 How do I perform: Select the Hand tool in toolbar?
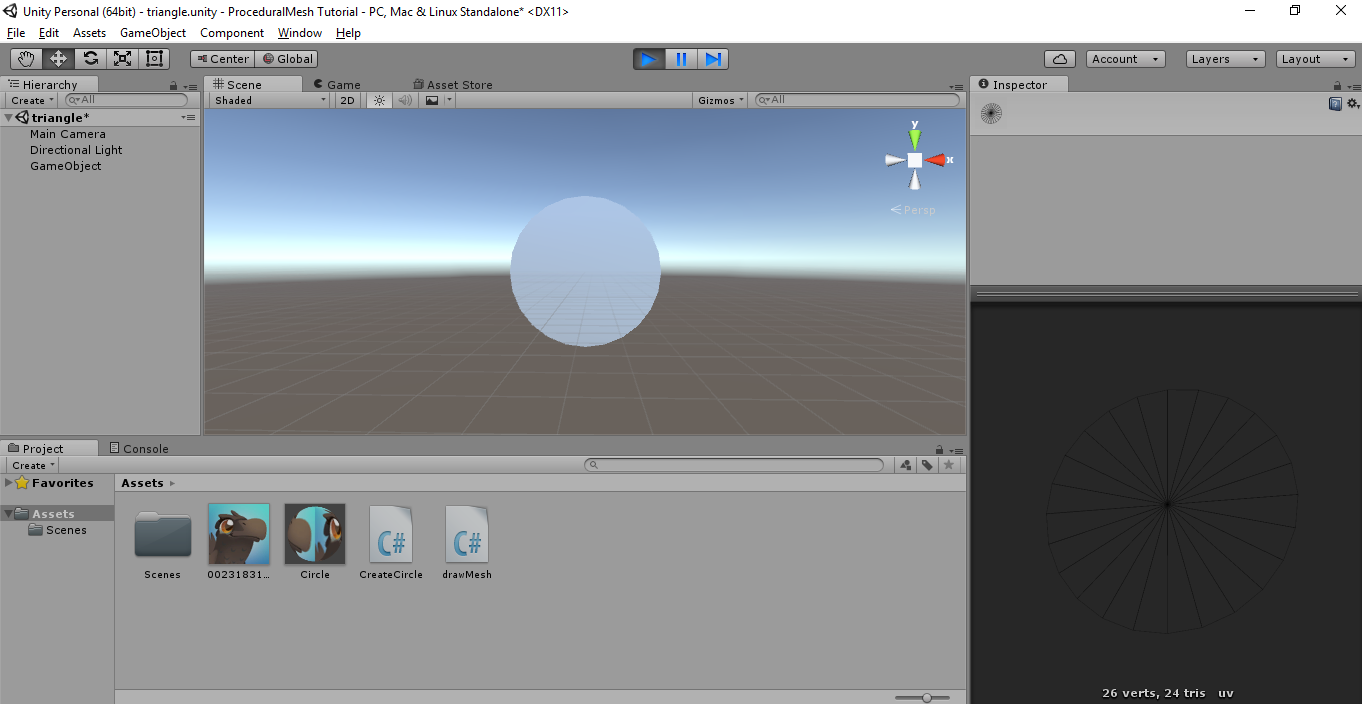pyautogui.click(x=26, y=59)
